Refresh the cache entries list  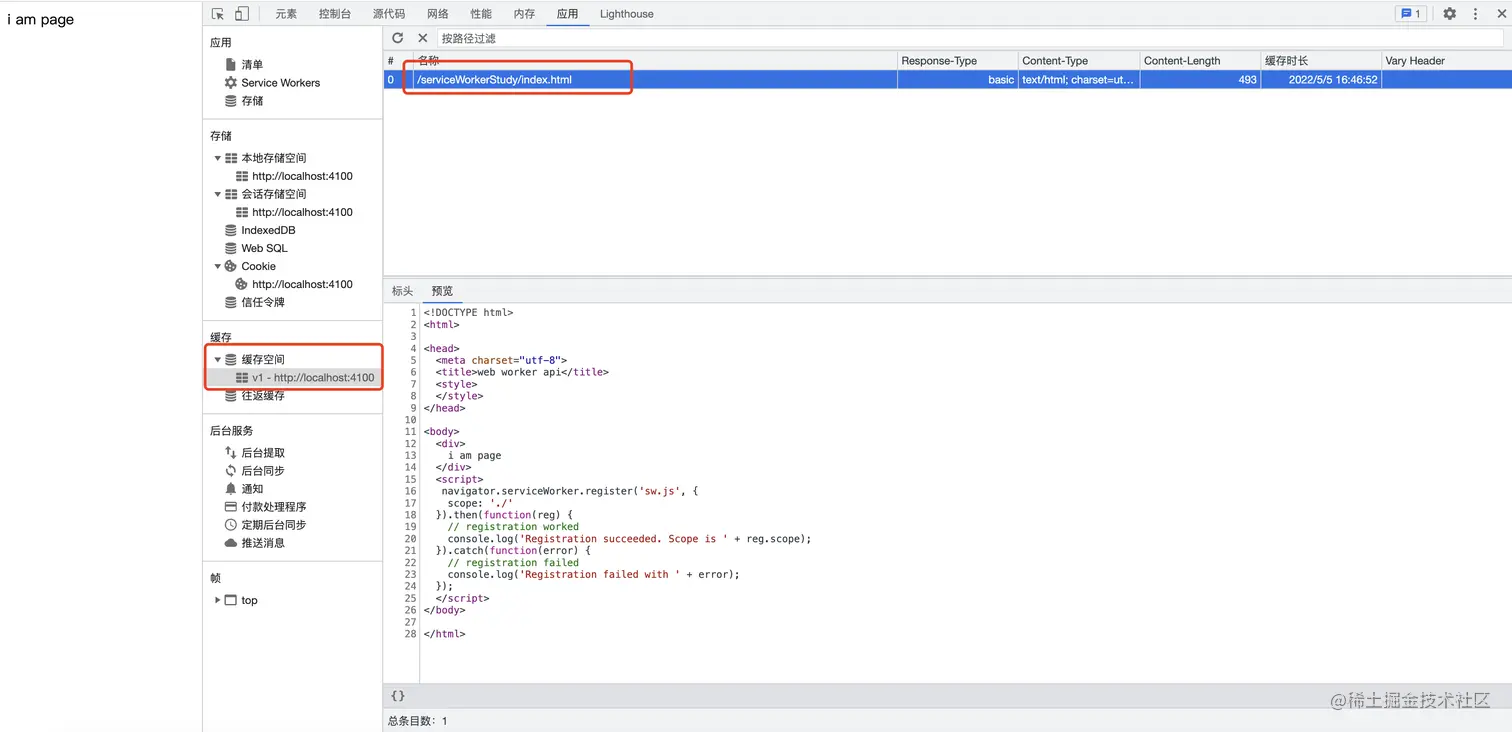398,38
